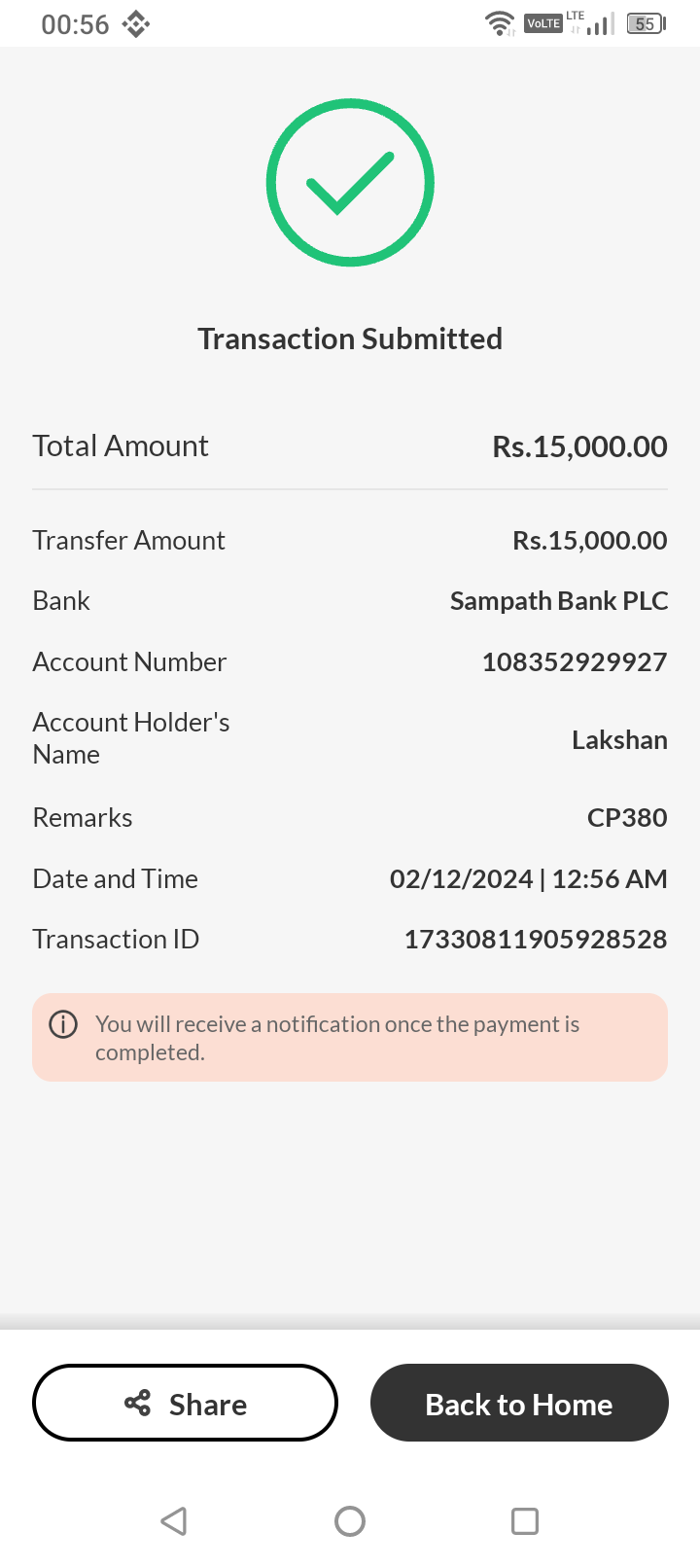This screenshot has width=700, height=1568.
Task: Tap the LTE signal strength bars
Action: coord(595,23)
